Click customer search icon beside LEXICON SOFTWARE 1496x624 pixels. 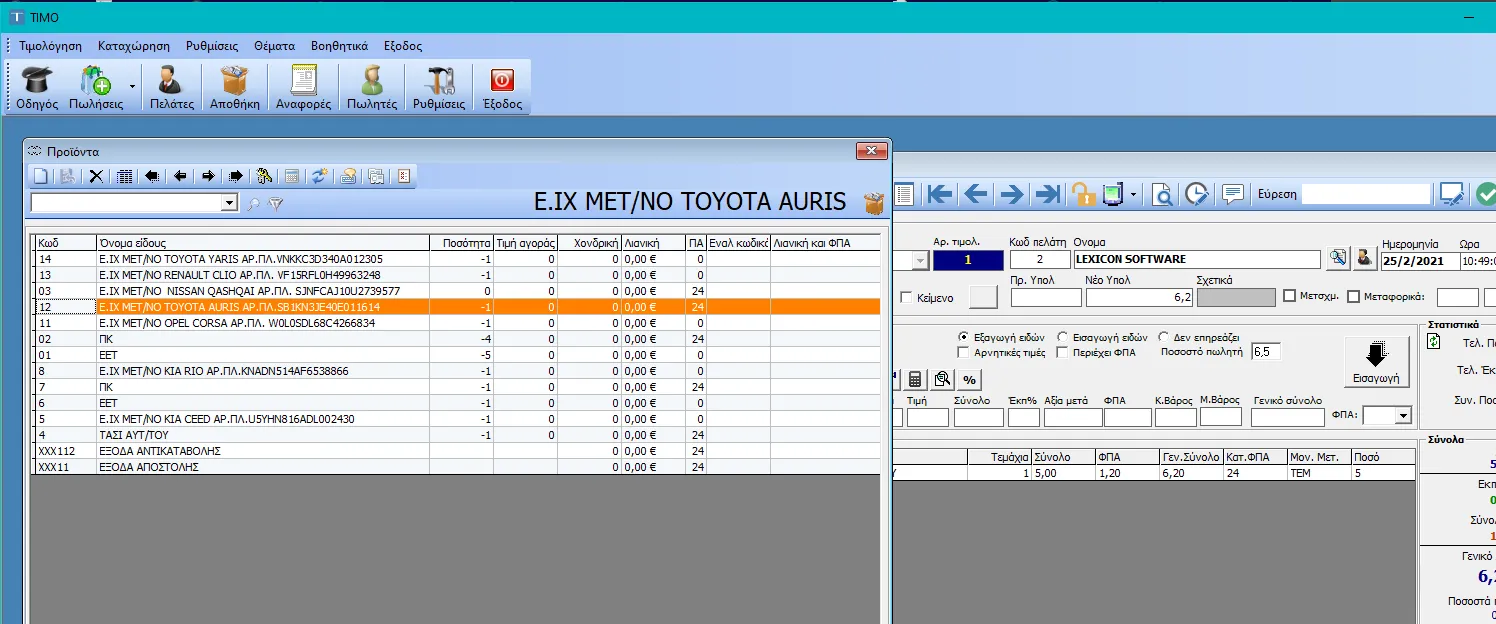point(1338,259)
